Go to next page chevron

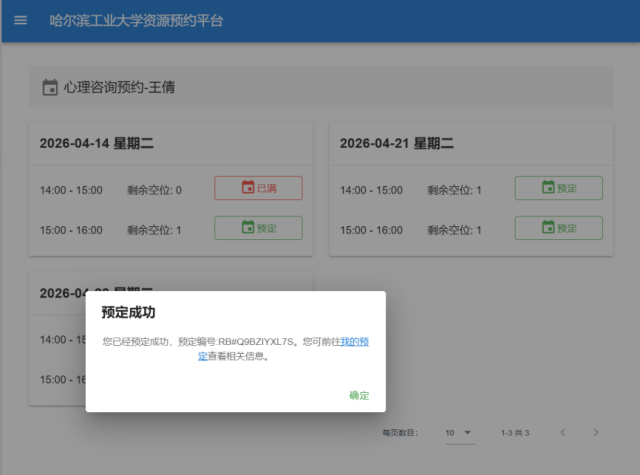[x=596, y=432]
